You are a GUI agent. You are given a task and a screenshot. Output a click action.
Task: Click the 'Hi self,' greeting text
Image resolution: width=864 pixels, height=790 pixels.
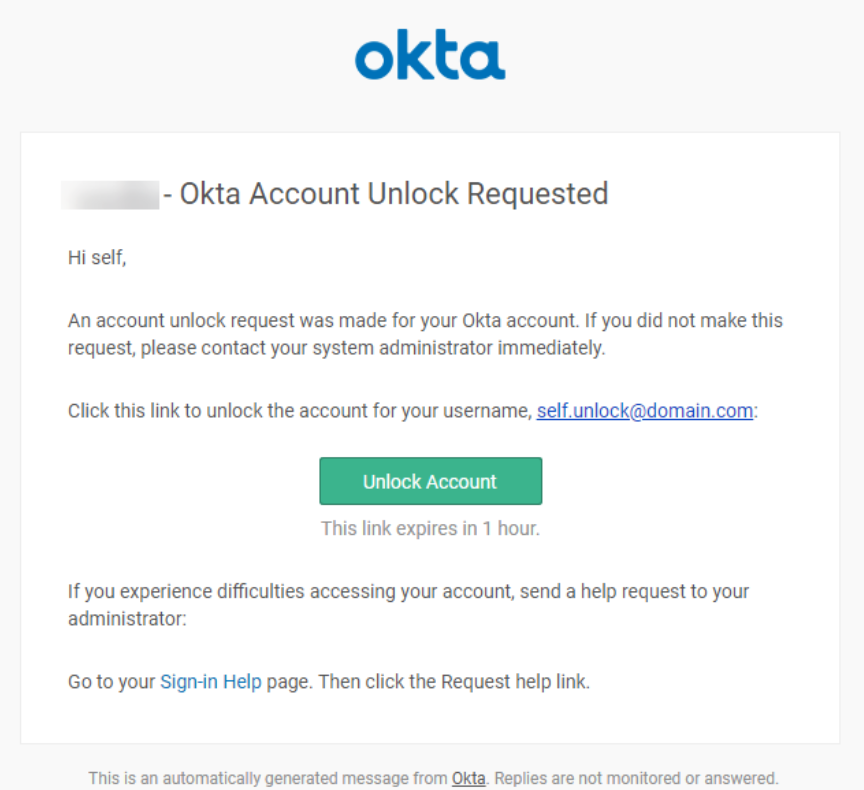(x=97, y=258)
